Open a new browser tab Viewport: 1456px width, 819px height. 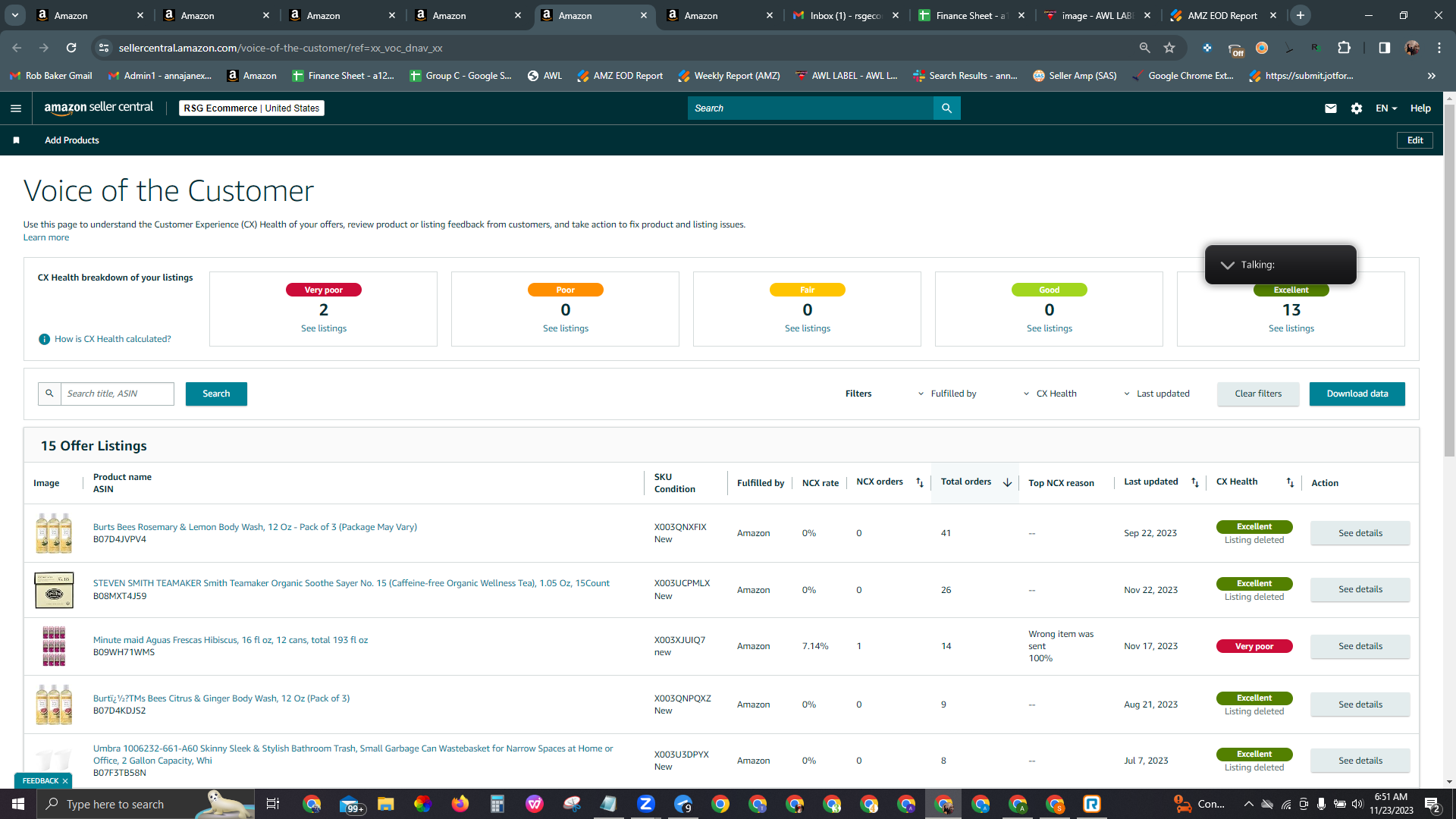(1301, 15)
